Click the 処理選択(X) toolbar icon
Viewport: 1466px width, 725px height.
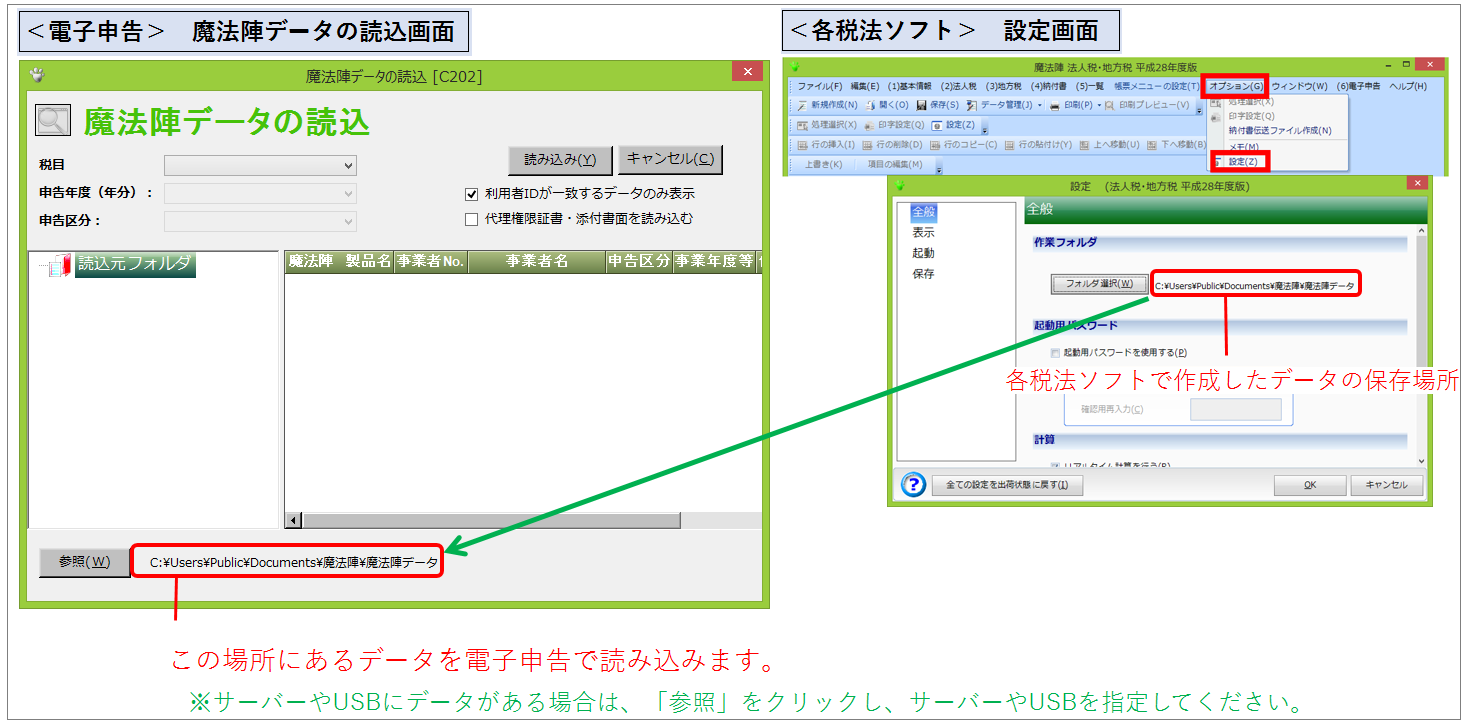pyautogui.click(x=803, y=125)
